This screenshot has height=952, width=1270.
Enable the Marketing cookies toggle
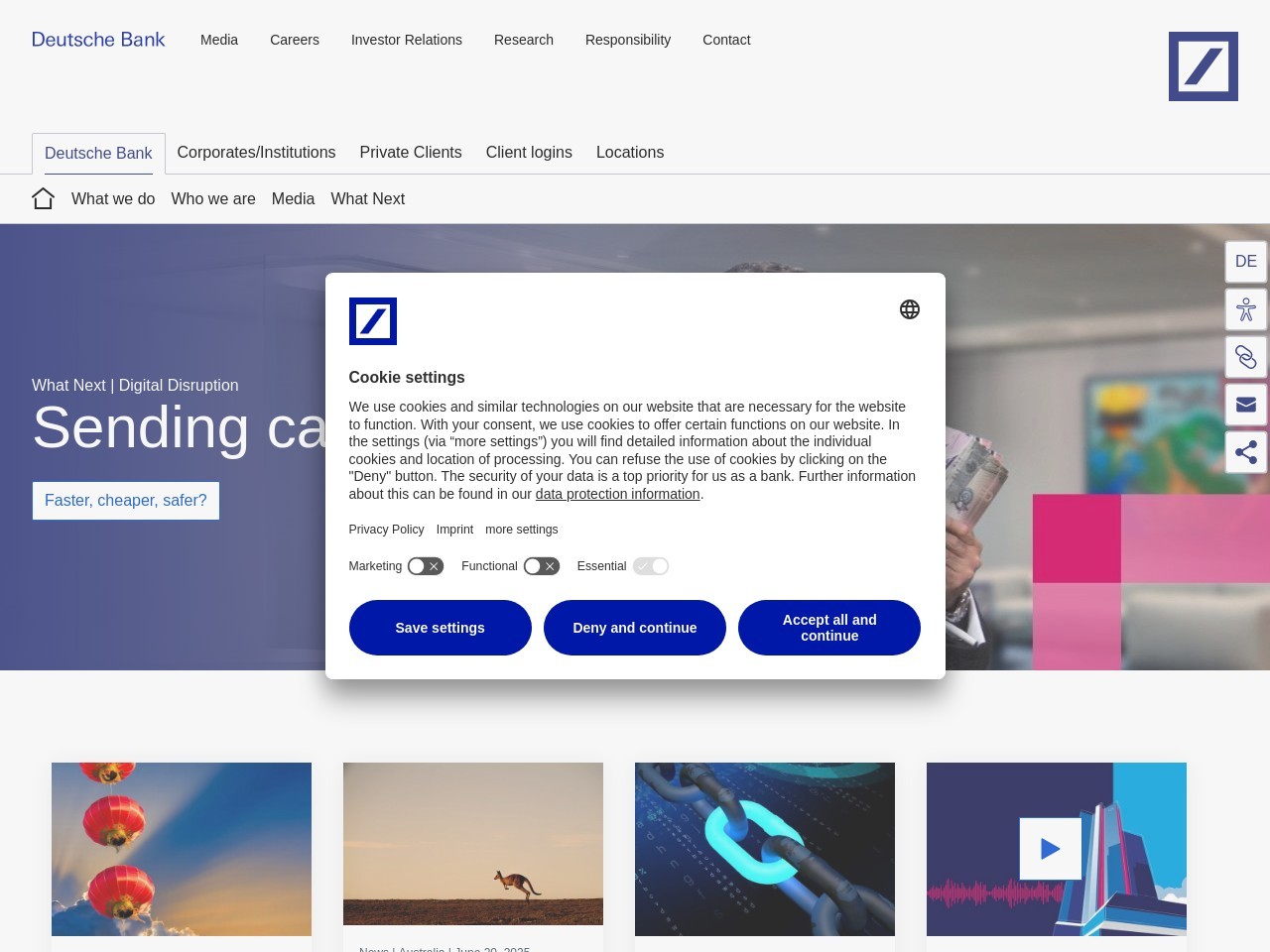[x=425, y=565]
